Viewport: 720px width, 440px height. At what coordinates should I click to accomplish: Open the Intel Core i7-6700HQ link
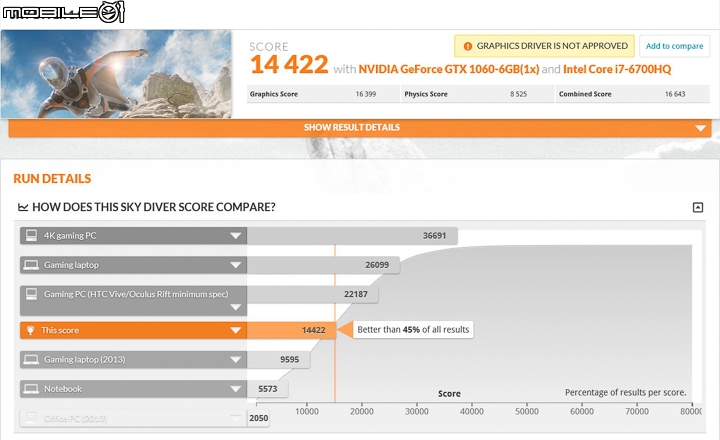[617, 69]
